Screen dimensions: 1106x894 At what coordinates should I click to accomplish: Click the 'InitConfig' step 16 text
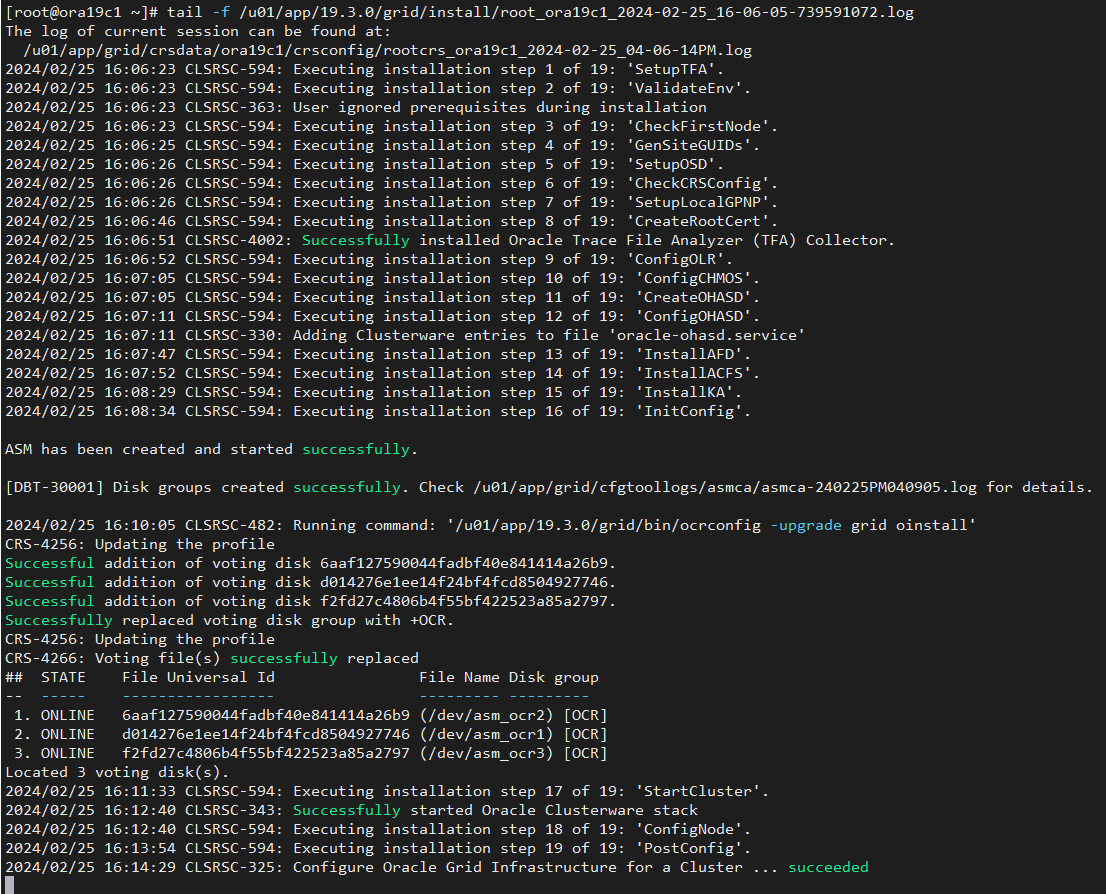[x=689, y=412]
